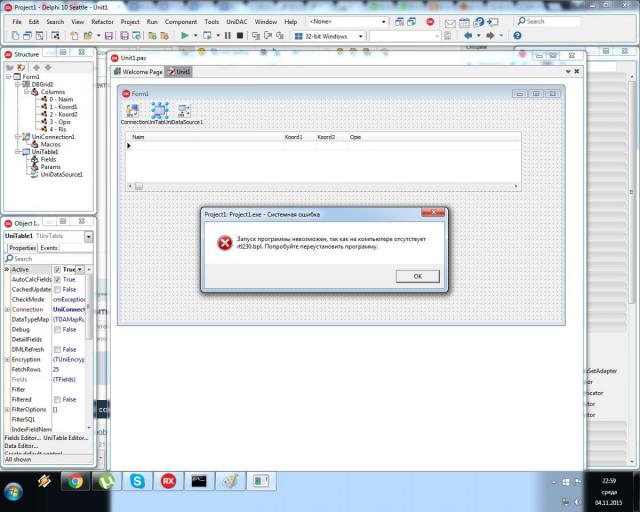Click the IDE Search box at top right
640x512 pixels.
tap(548, 21)
